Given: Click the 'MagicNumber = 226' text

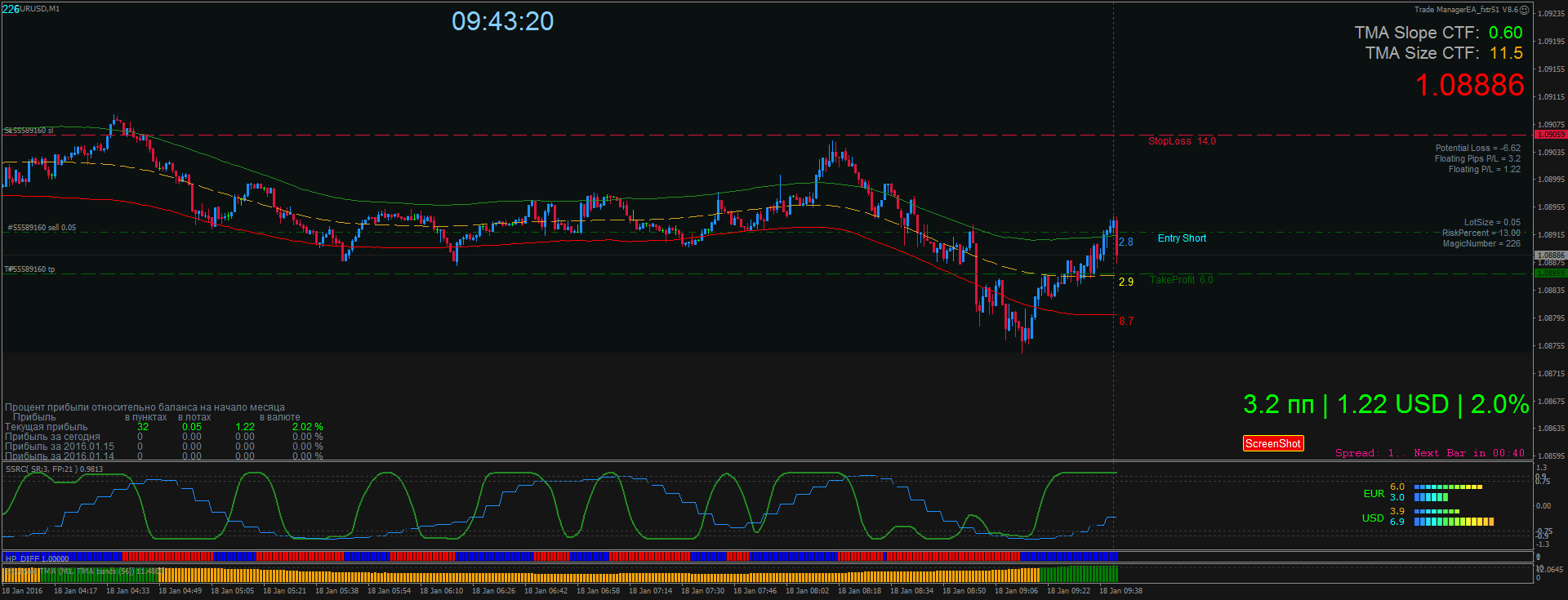Looking at the screenshot, I should point(1481,243).
